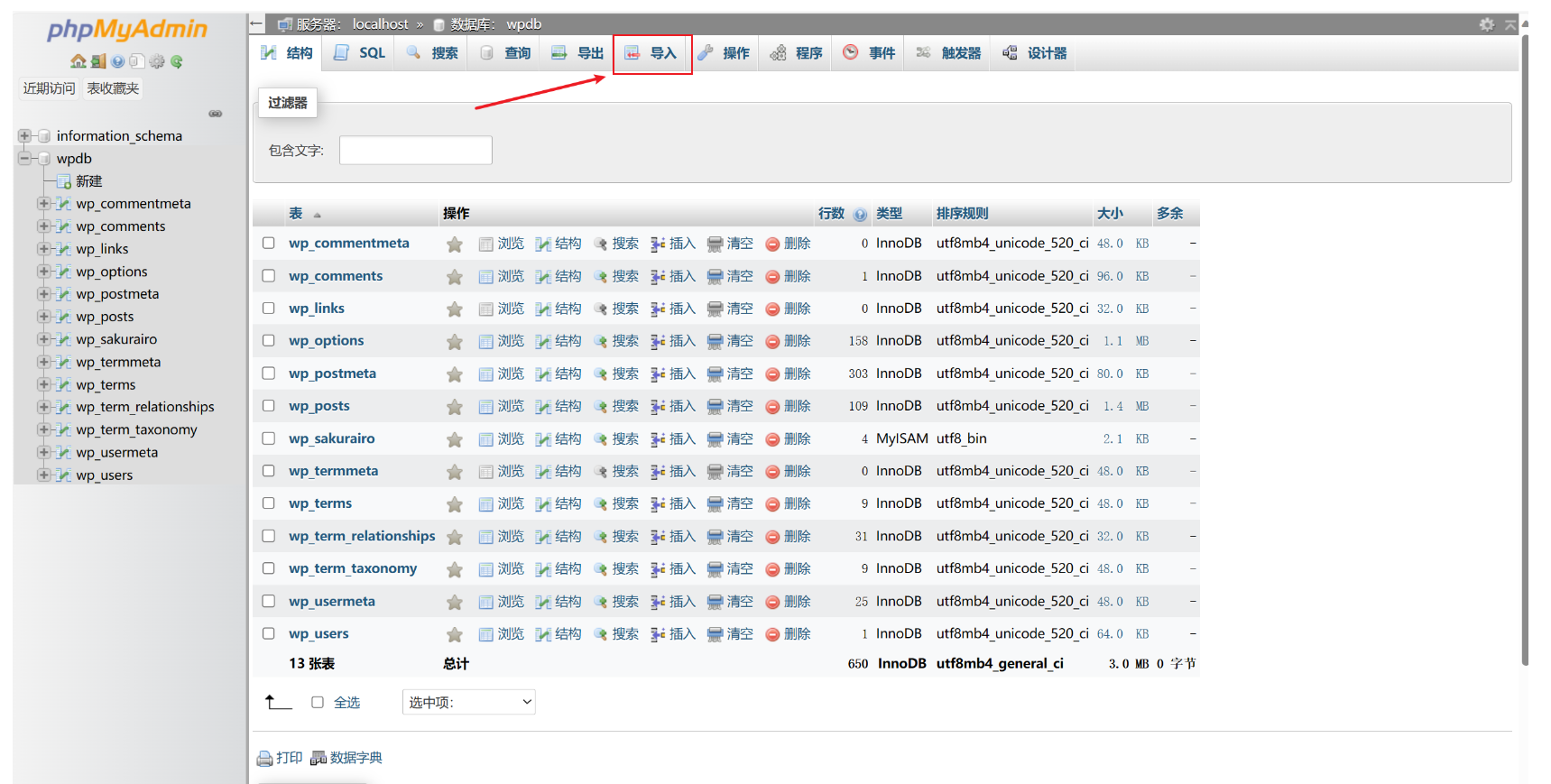
Task: Check the wp_options table checkbox
Action: pyautogui.click(x=269, y=341)
